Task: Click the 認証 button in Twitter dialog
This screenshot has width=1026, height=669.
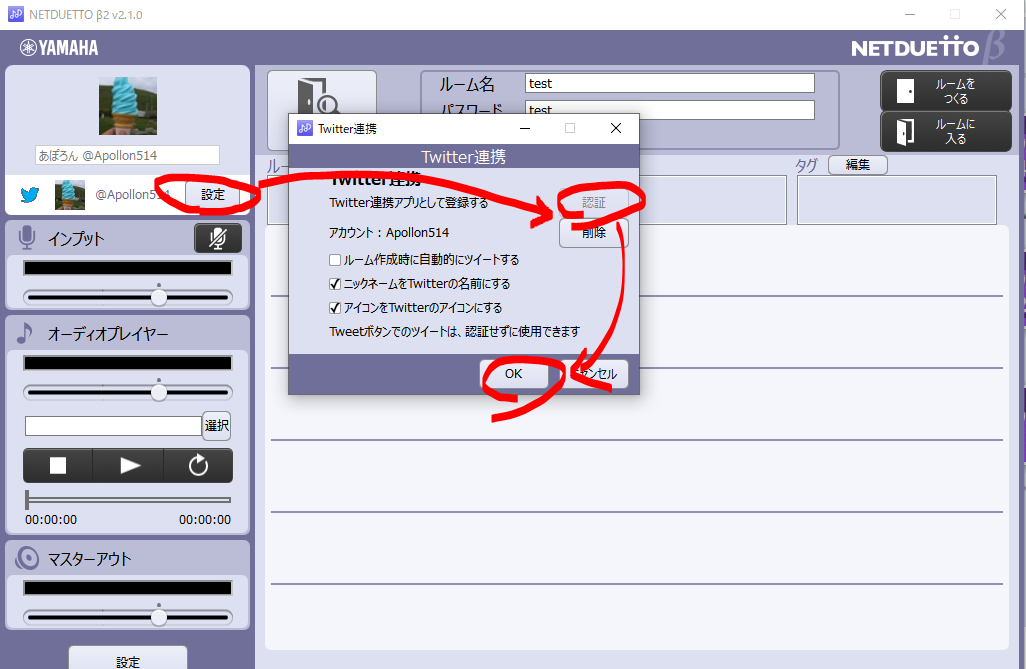Action: click(x=593, y=202)
